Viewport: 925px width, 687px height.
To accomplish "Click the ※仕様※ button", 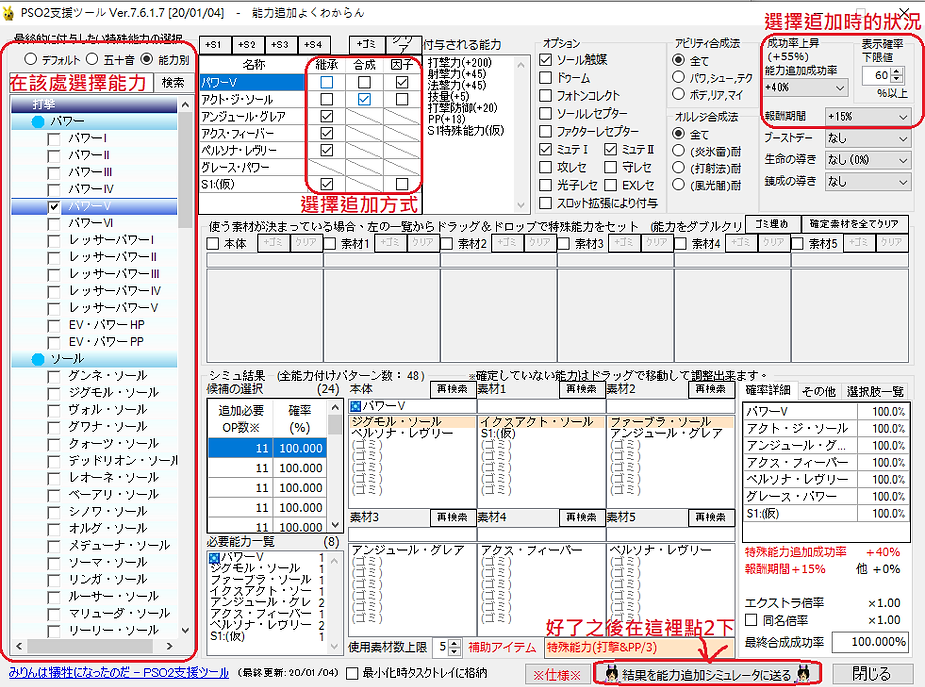I will (557, 674).
